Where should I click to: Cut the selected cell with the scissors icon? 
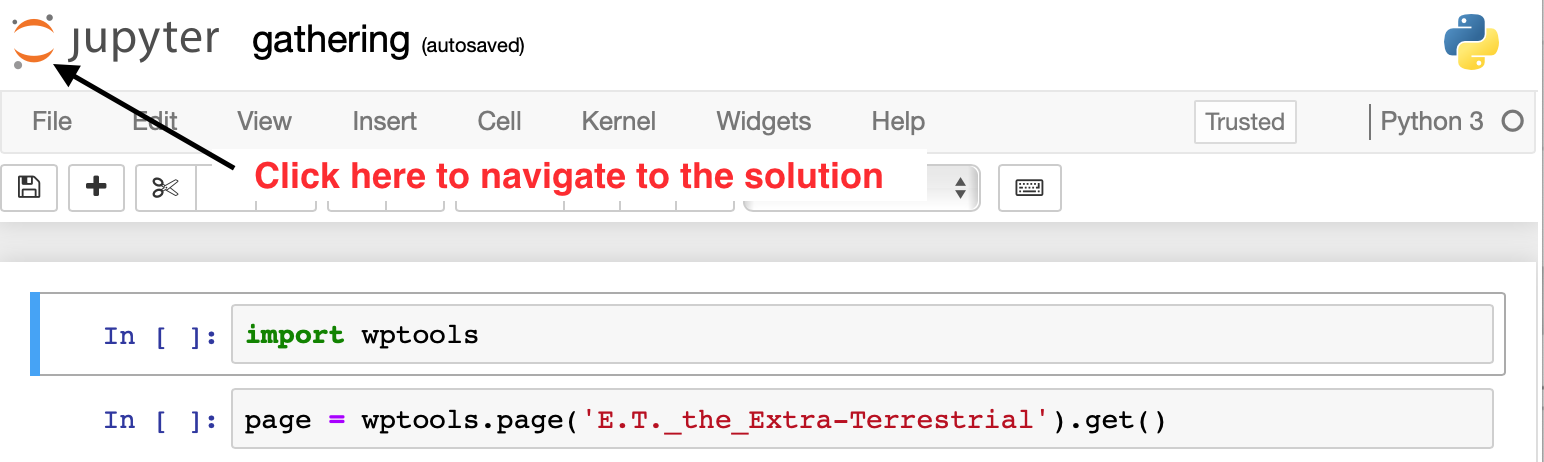pyautogui.click(x=165, y=187)
